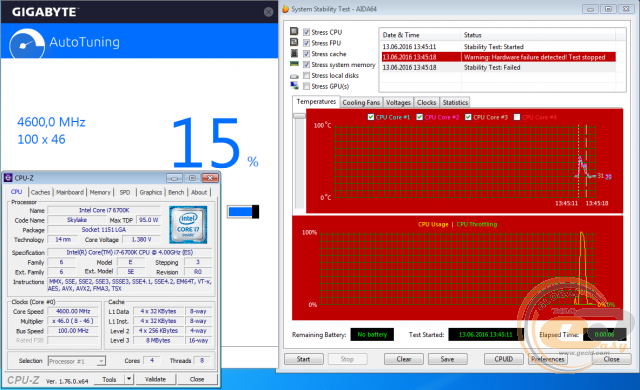
Task: Switch to the Caches tab in CPU-Z
Action: click(40, 192)
